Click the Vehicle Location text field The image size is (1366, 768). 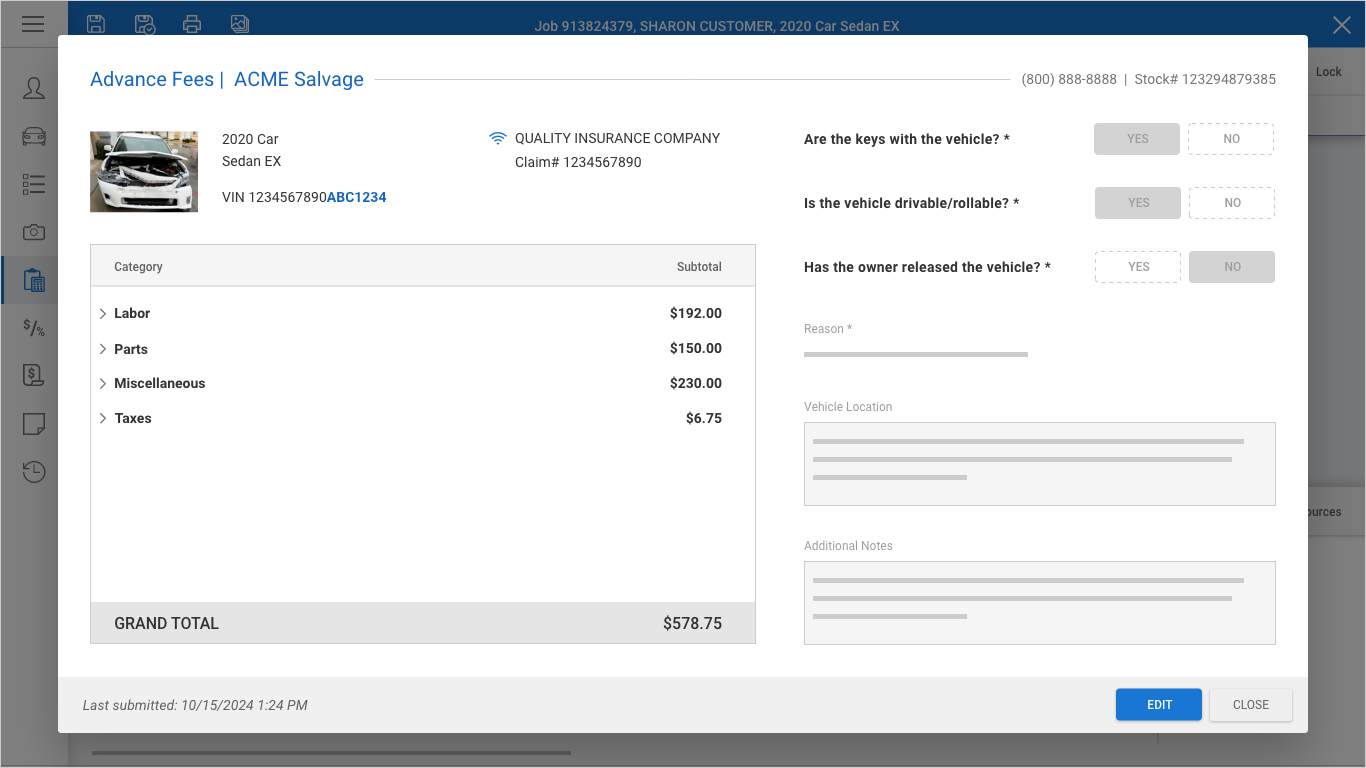point(1039,464)
